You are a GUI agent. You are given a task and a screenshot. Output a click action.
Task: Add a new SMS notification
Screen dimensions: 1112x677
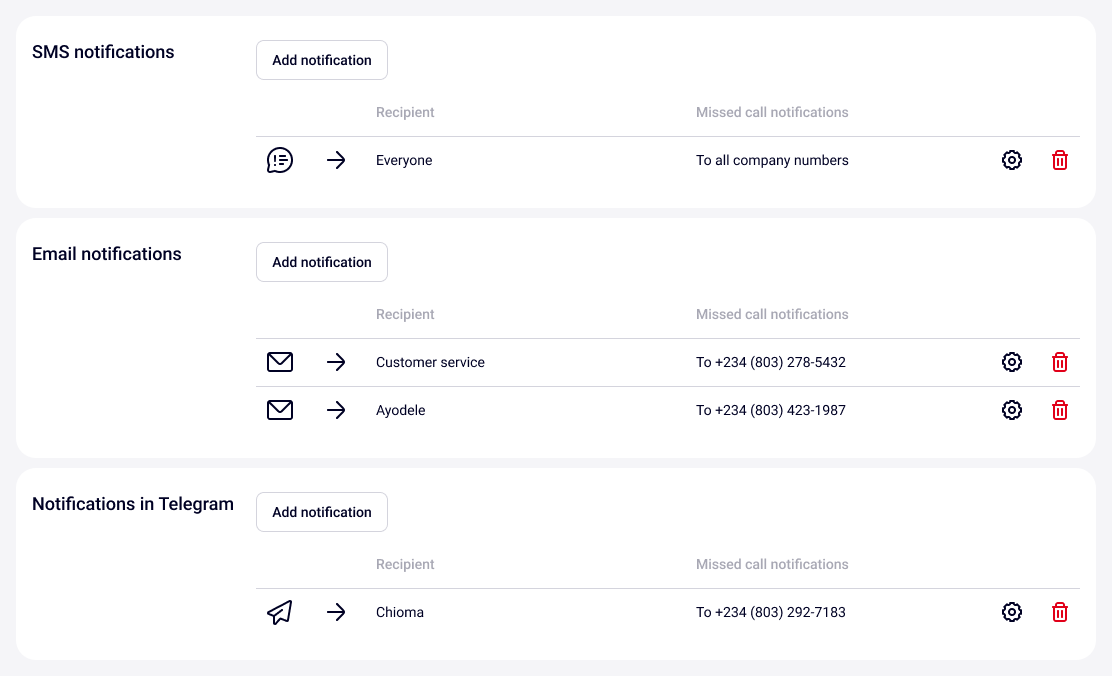(x=322, y=60)
